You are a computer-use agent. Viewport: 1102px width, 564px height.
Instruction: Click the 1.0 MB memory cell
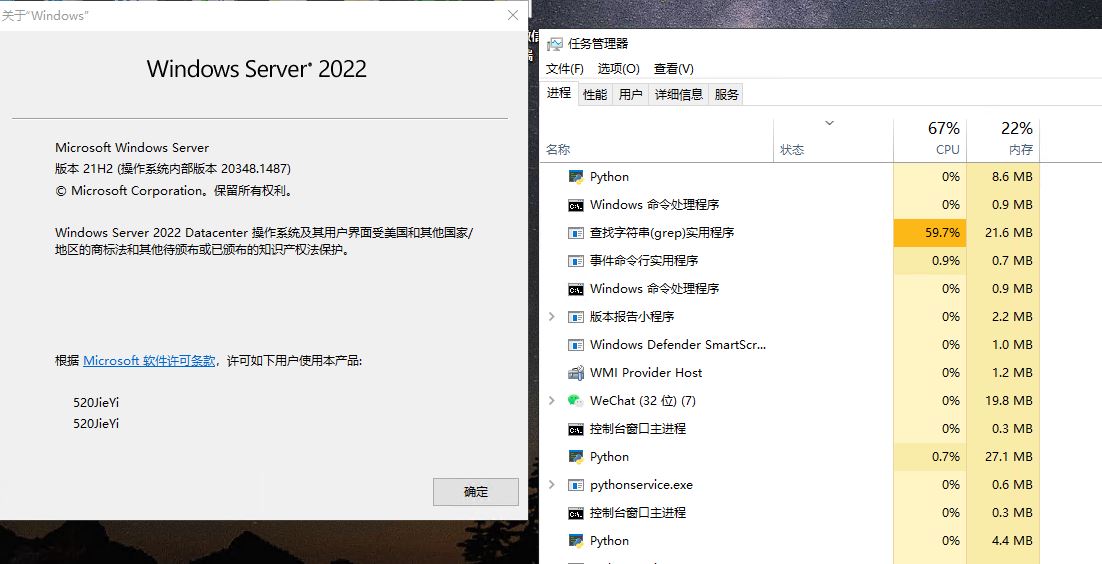[x=1003, y=345]
